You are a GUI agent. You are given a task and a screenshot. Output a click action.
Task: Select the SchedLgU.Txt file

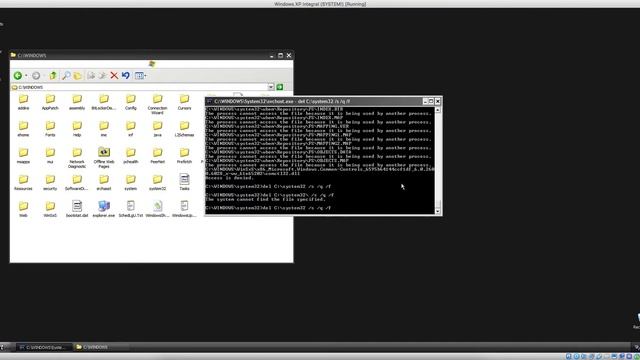click(x=131, y=209)
